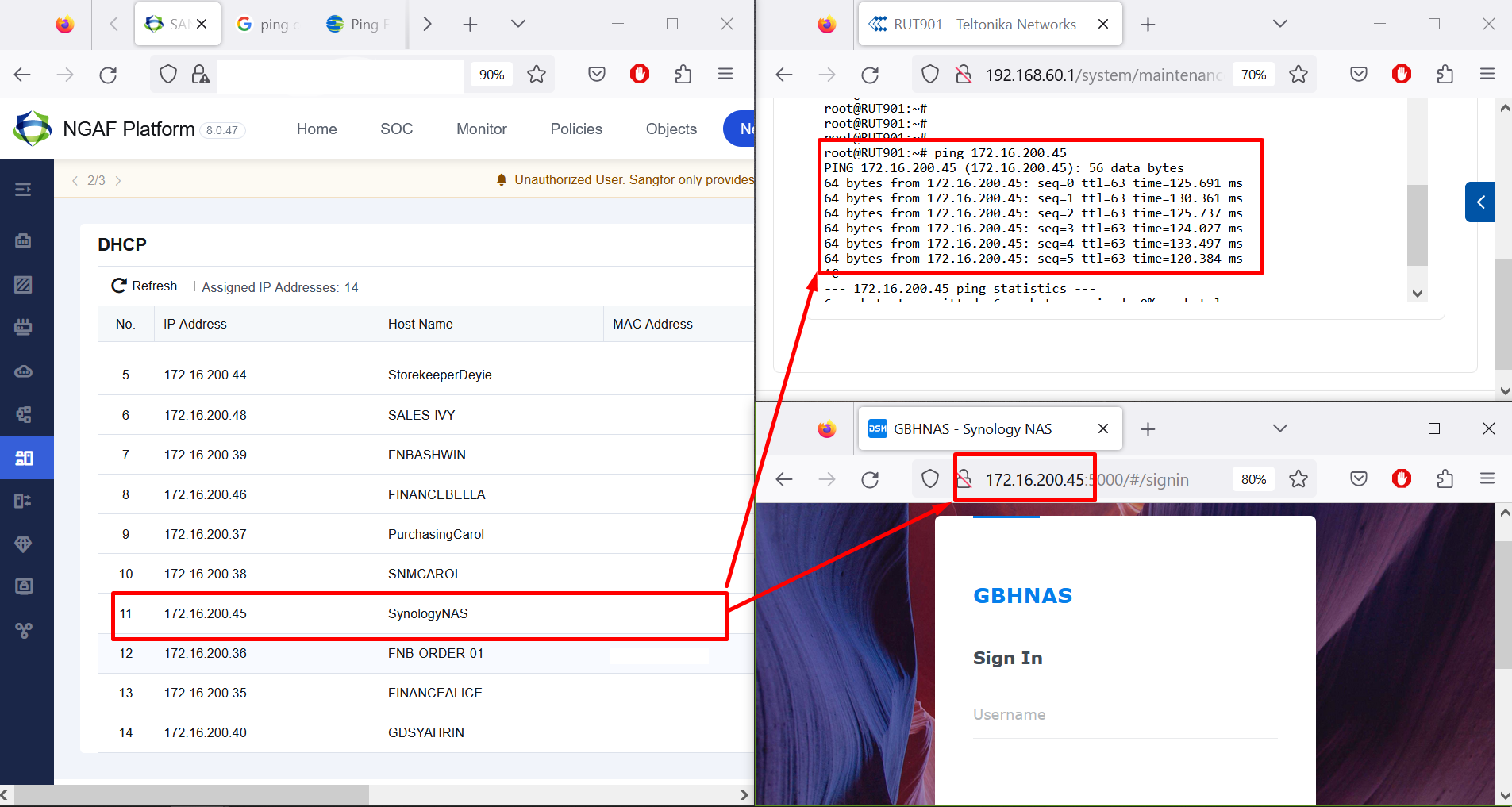Viewport: 1512px width, 807px height.
Task: Expand the blue side panel arrow in RUT901
Action: click(1480, 202)
